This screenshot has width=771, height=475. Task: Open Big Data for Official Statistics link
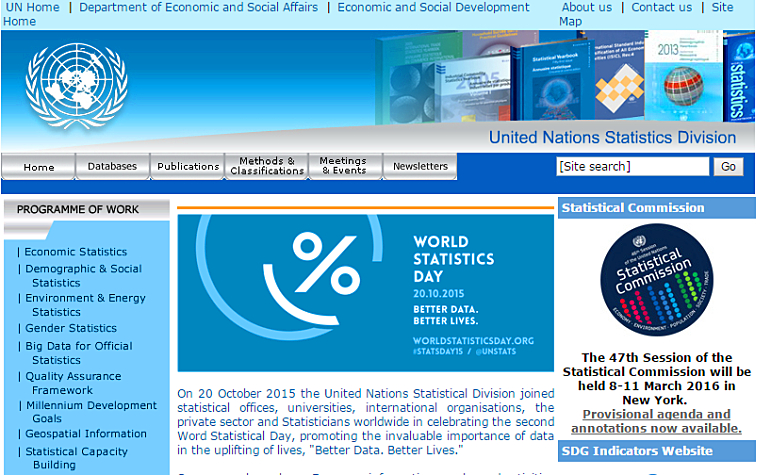(x=79, y=353)
